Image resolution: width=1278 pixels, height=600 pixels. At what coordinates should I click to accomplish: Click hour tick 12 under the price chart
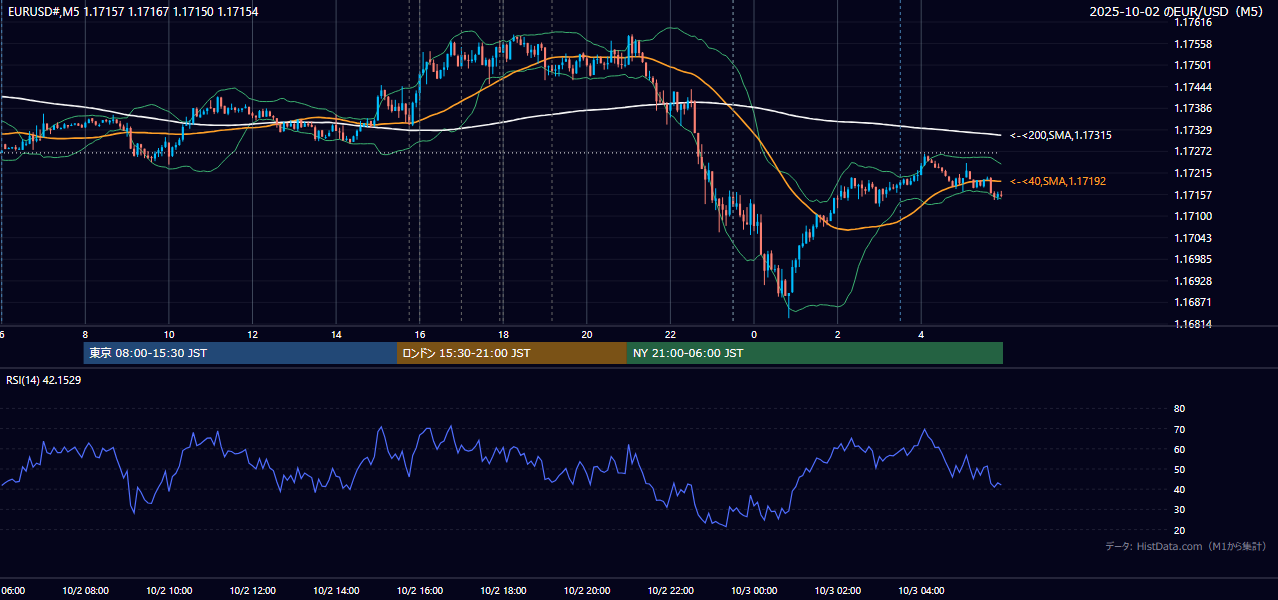(x=253, y=335)
